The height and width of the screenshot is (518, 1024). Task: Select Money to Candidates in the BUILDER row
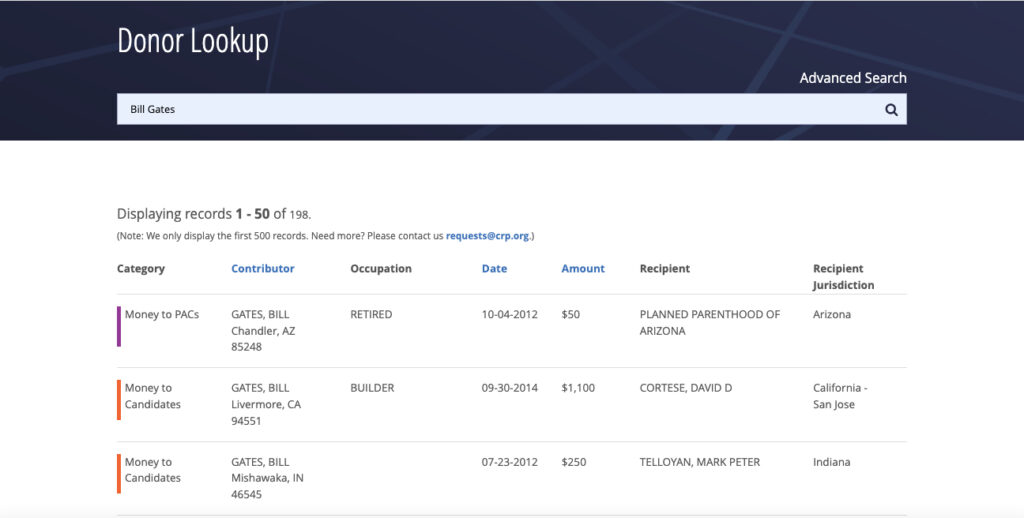(153, 396)
